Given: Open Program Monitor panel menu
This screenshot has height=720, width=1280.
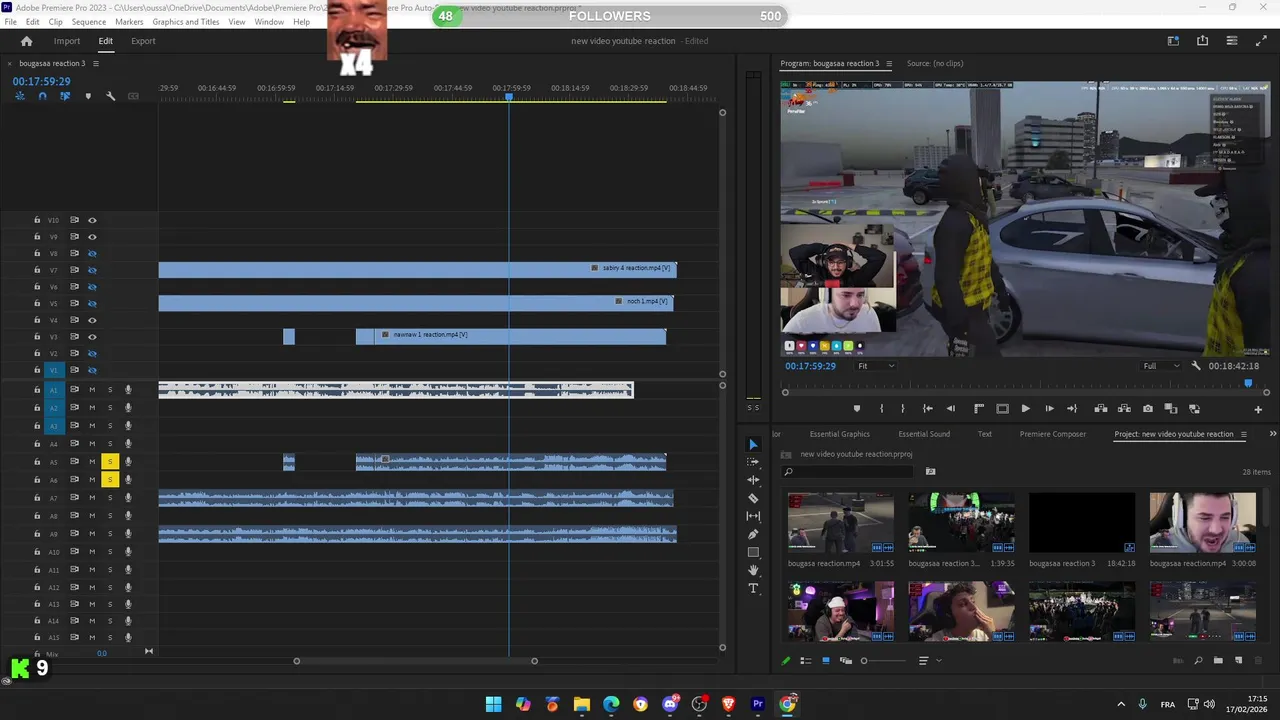Looking at the screenshot, I should tap(888, 64).
